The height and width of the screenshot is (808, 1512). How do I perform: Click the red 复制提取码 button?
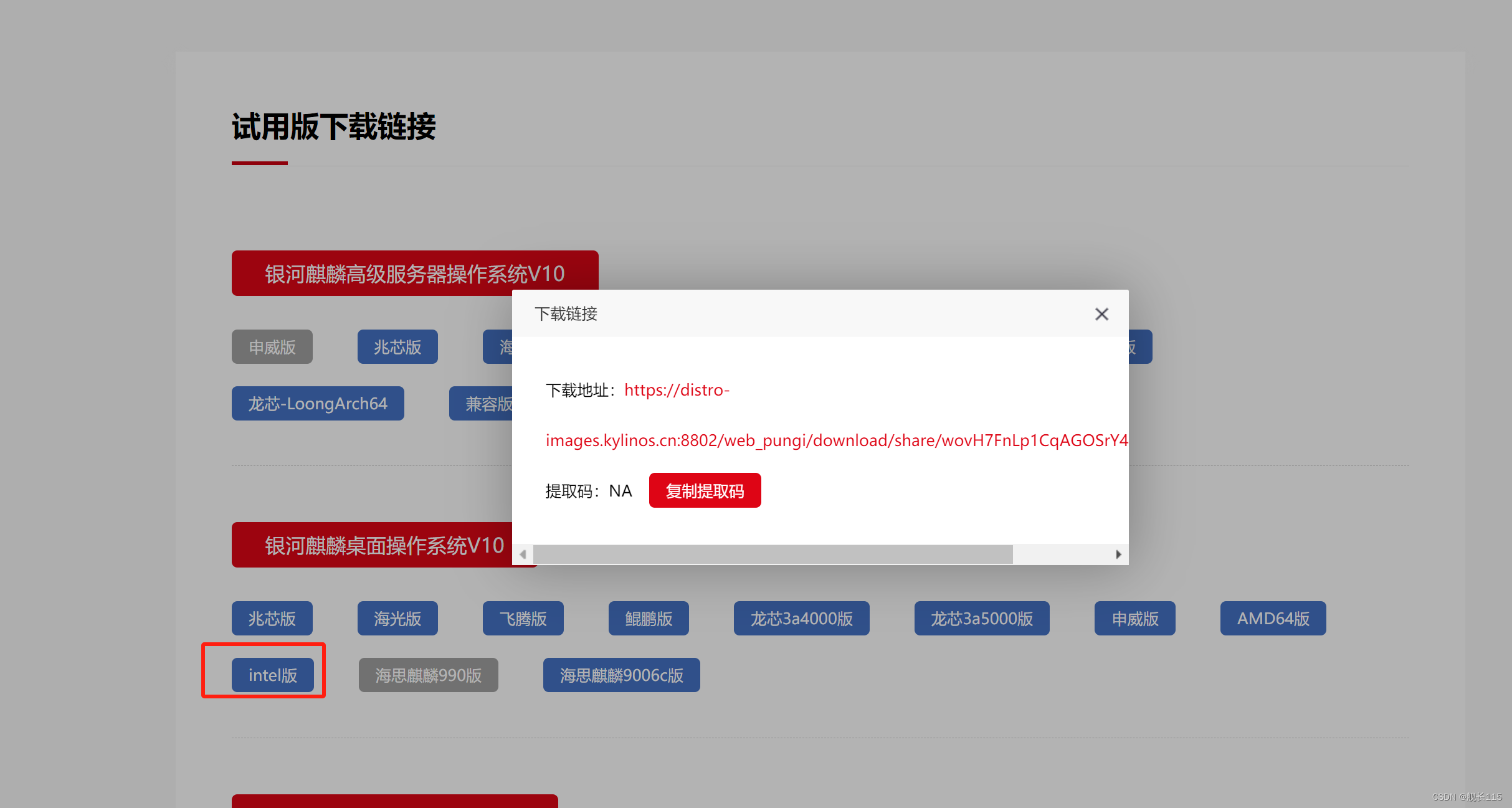click(705, 491)
